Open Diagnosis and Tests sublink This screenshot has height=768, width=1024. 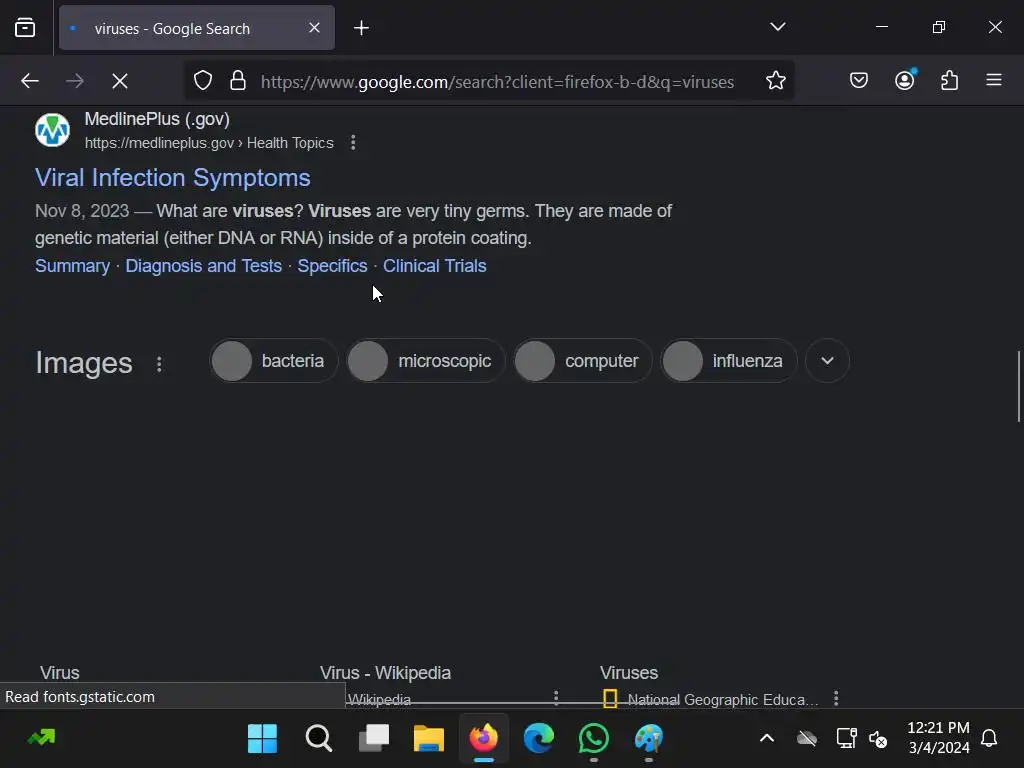[x=204, y=266]
